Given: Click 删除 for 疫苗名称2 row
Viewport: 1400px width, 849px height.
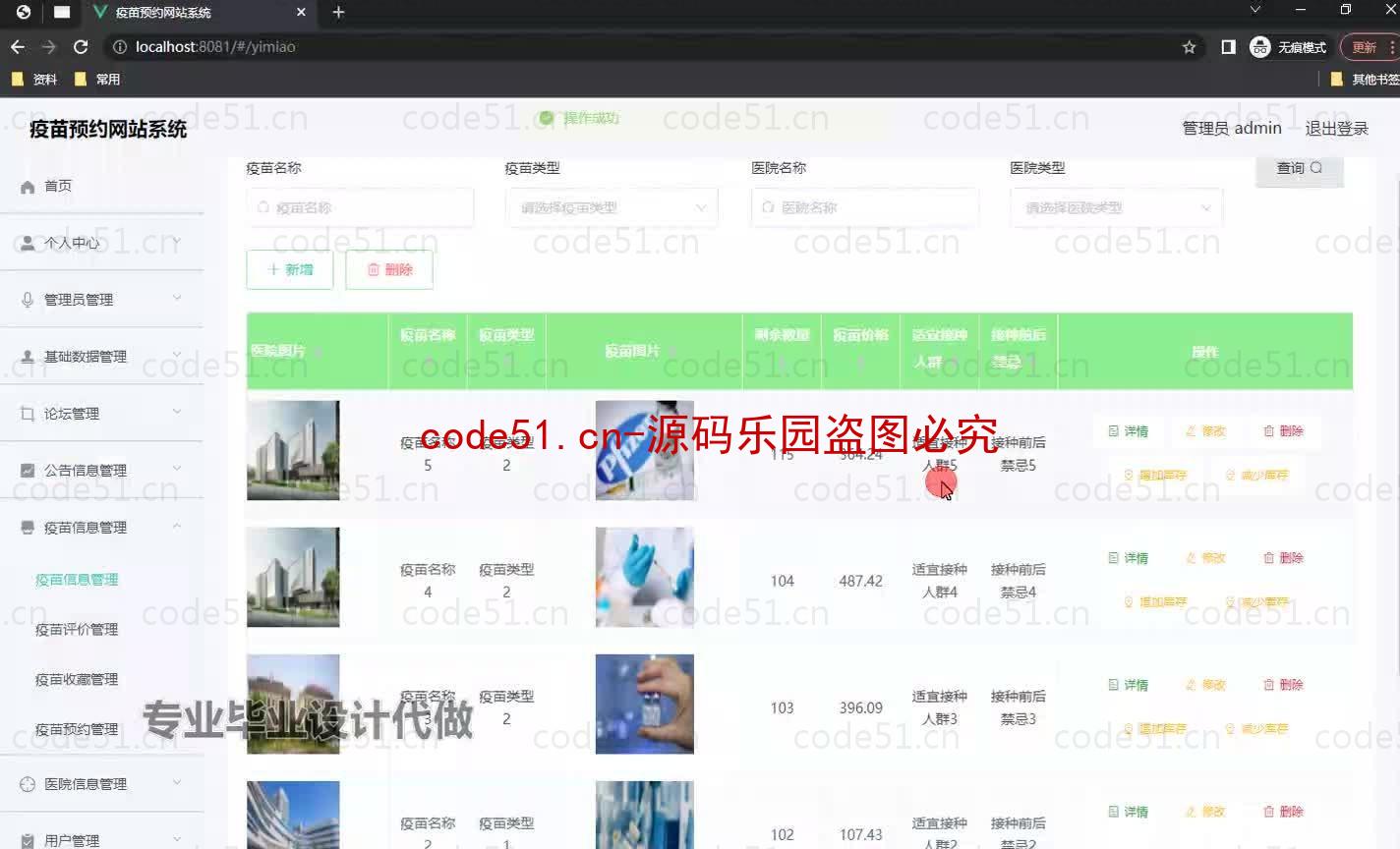Looking at the screenshot, I should point(1283,812).
